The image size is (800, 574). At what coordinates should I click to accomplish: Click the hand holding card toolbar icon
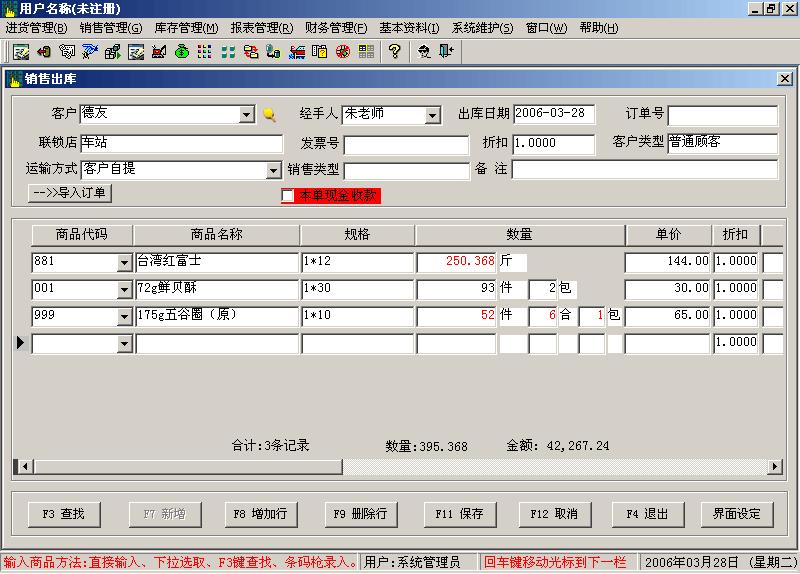tap(67, 52)
